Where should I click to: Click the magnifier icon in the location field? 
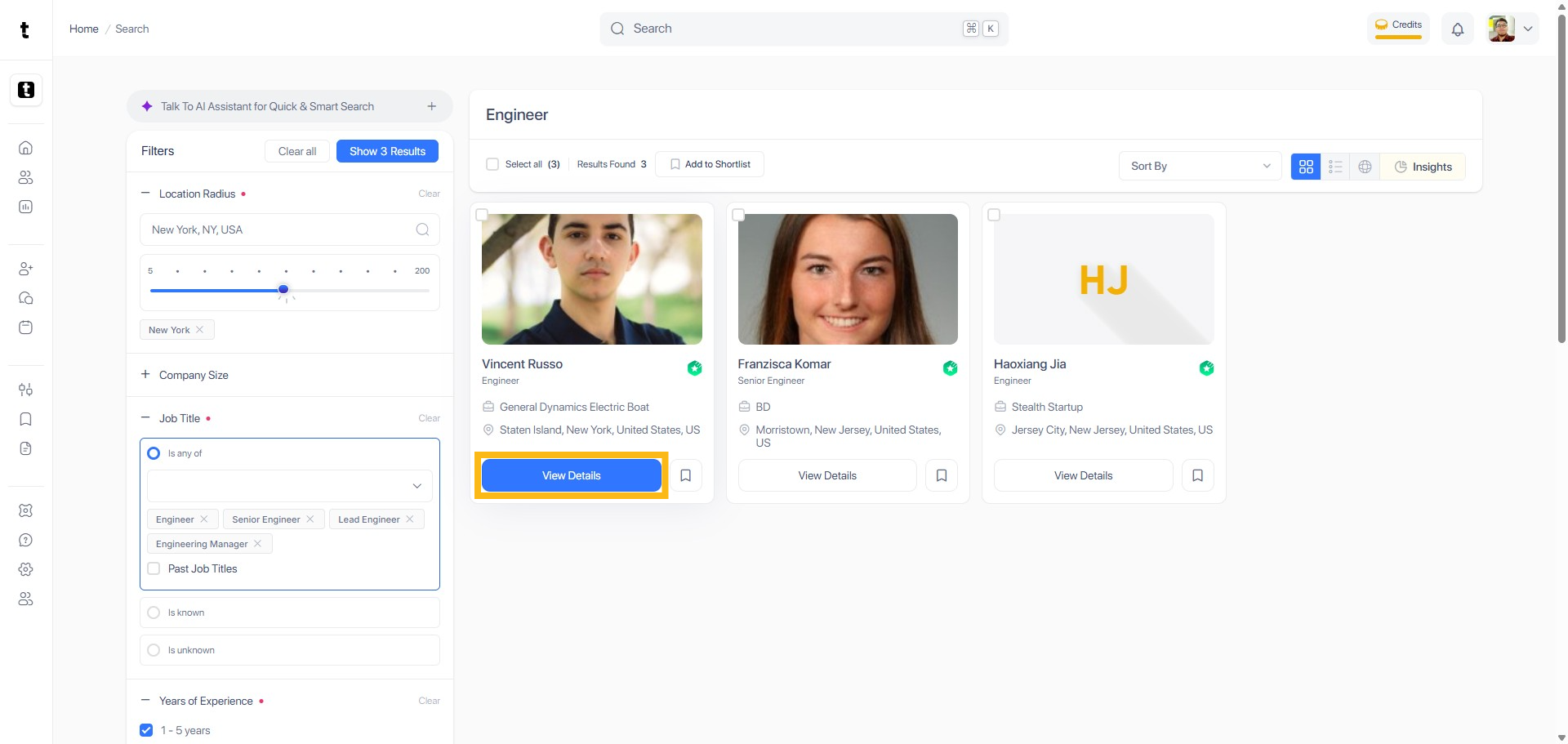[422, 229]
